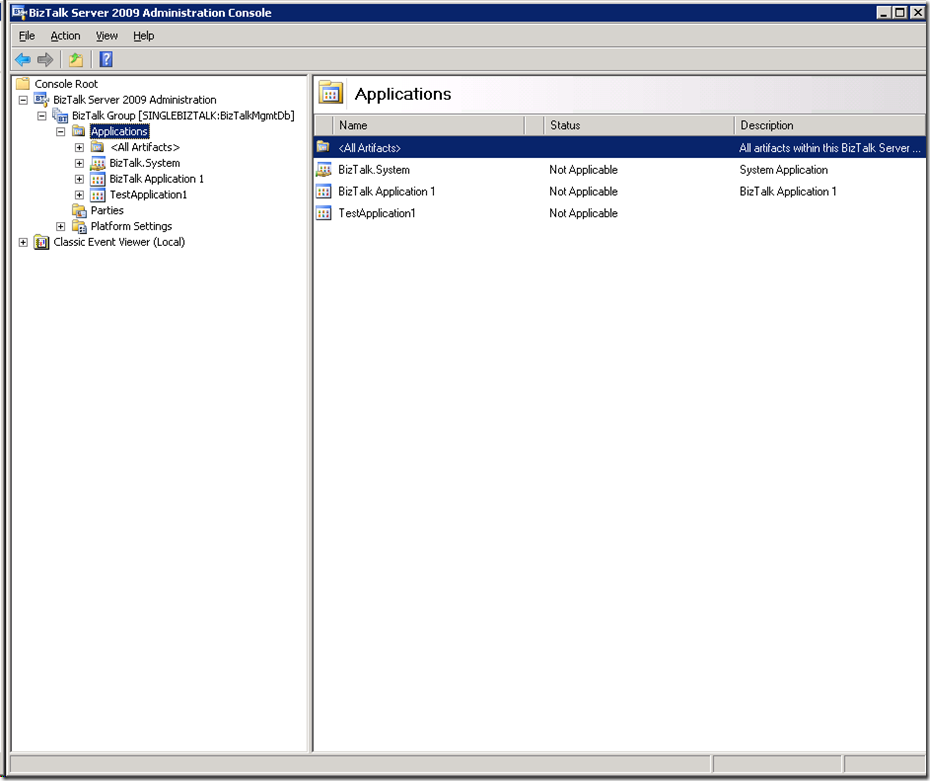Click the All Artifacts folder icon in tree

[98, 147]
